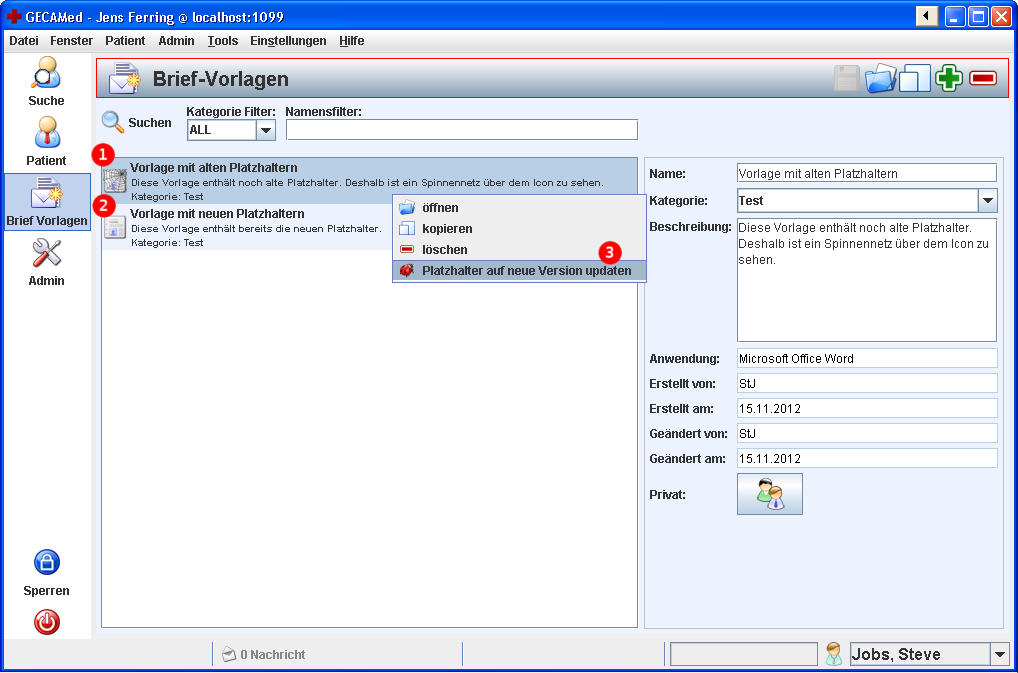Image resolution: width=1018 pixels, height=673 pixels.
Task: Expand the Jobs, Steve user dropdown
Action: click(999, 655)
